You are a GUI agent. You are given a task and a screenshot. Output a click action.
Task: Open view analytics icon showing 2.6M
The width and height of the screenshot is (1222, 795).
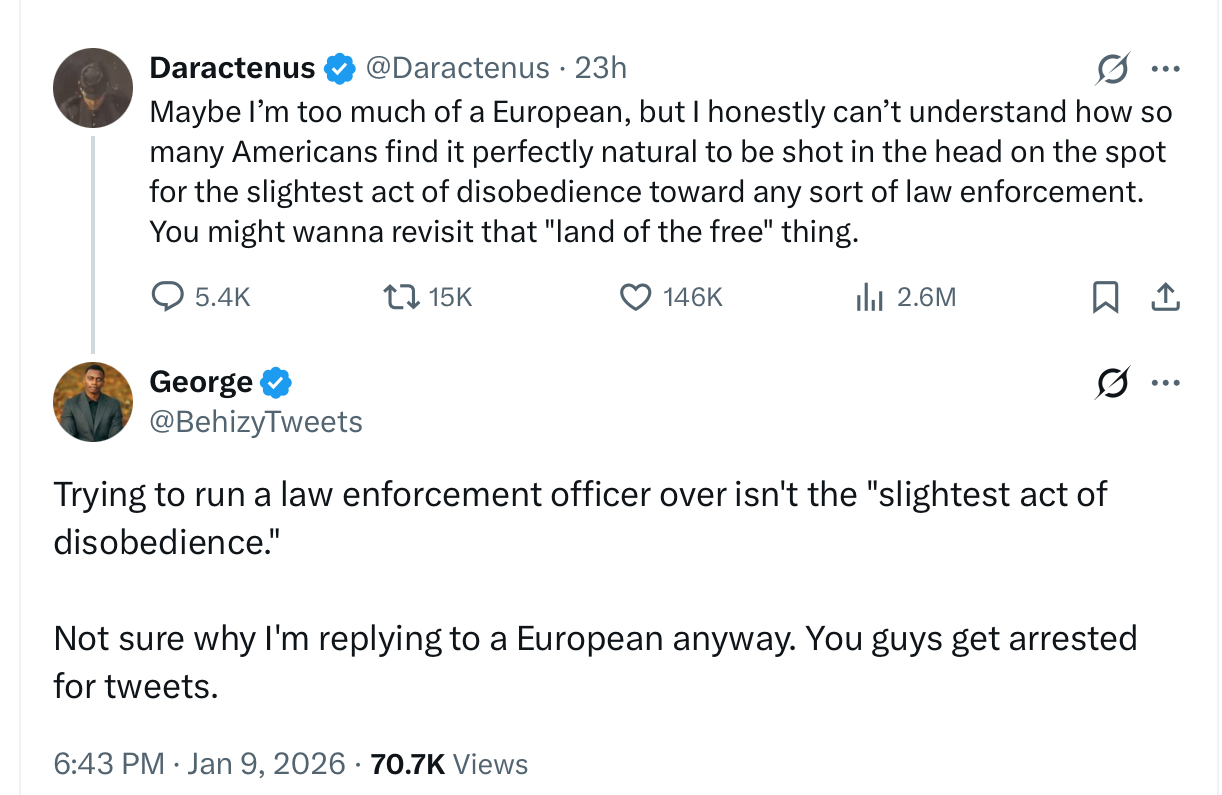pos(868,296)
